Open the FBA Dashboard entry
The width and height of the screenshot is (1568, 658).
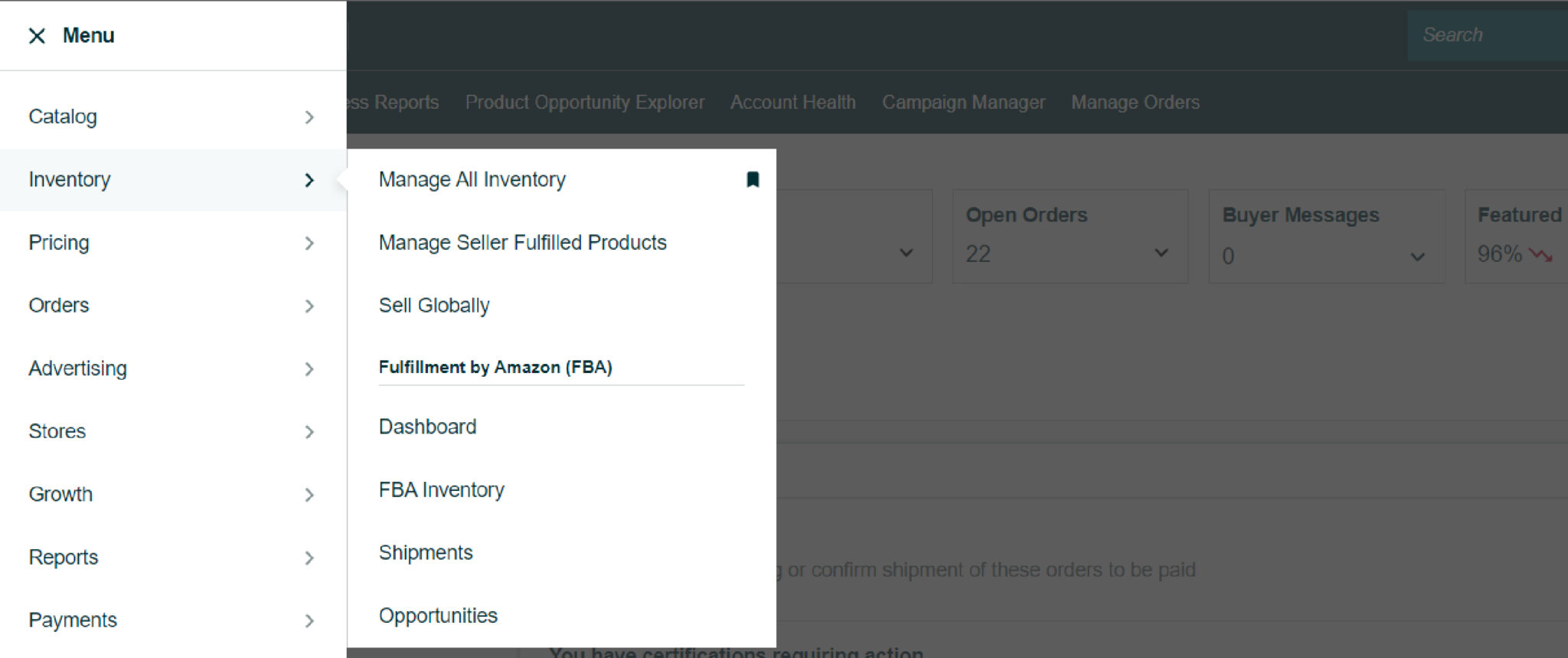tap(427, 427)
